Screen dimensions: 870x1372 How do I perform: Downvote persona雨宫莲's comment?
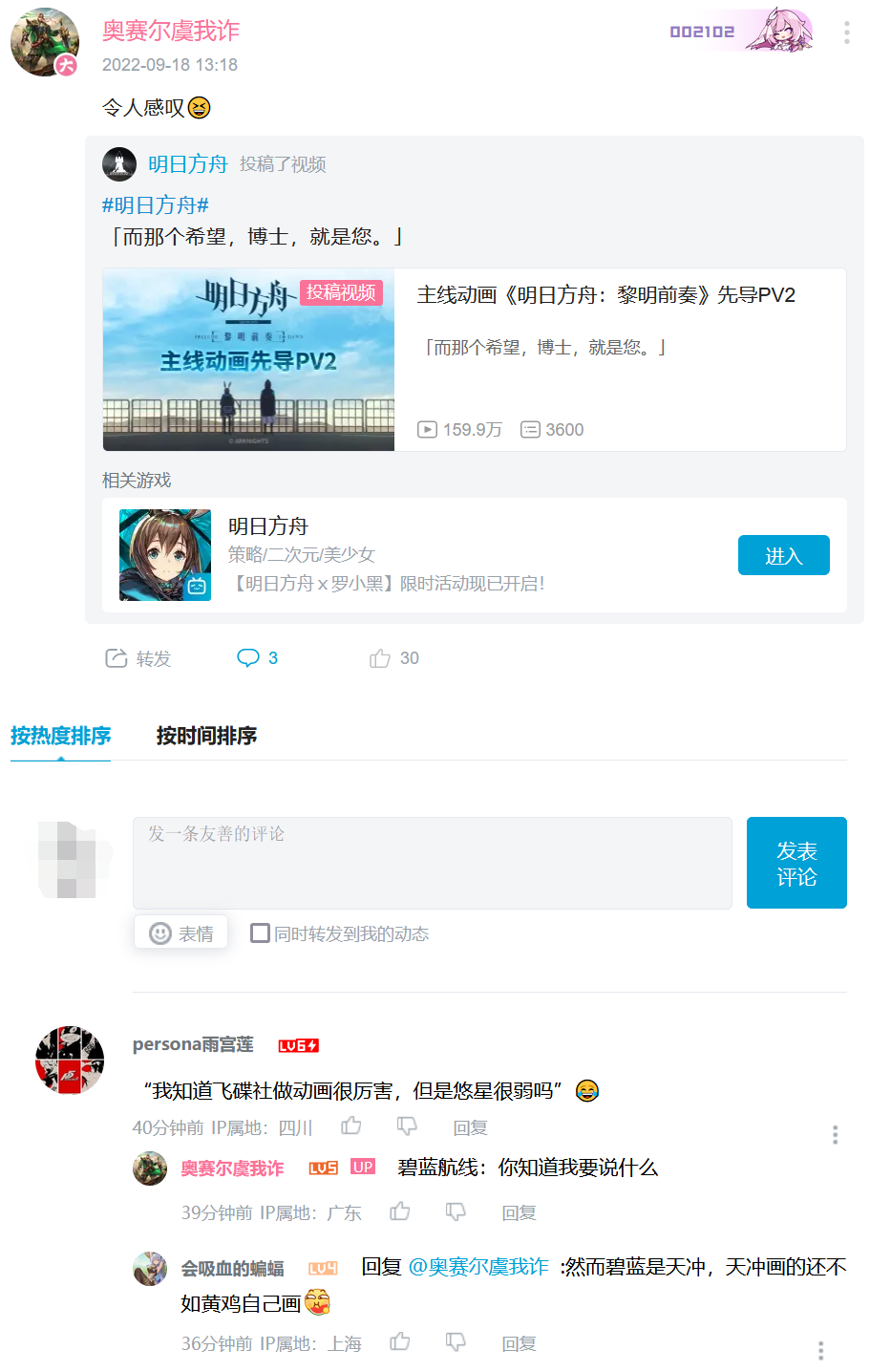tap(407, 1126)
